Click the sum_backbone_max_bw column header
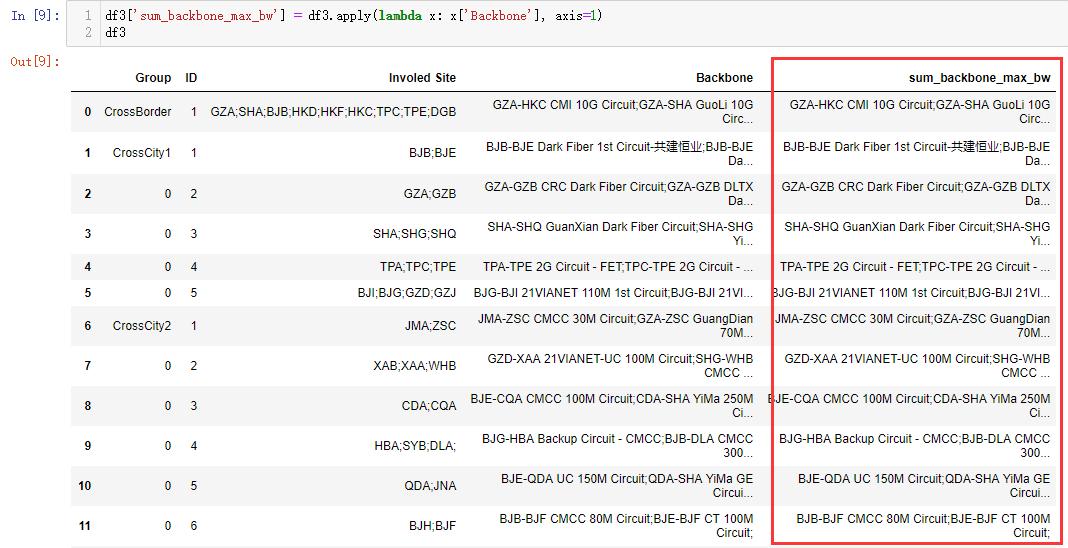Viewport: 1068px width, 548px height. coord(979,78)
